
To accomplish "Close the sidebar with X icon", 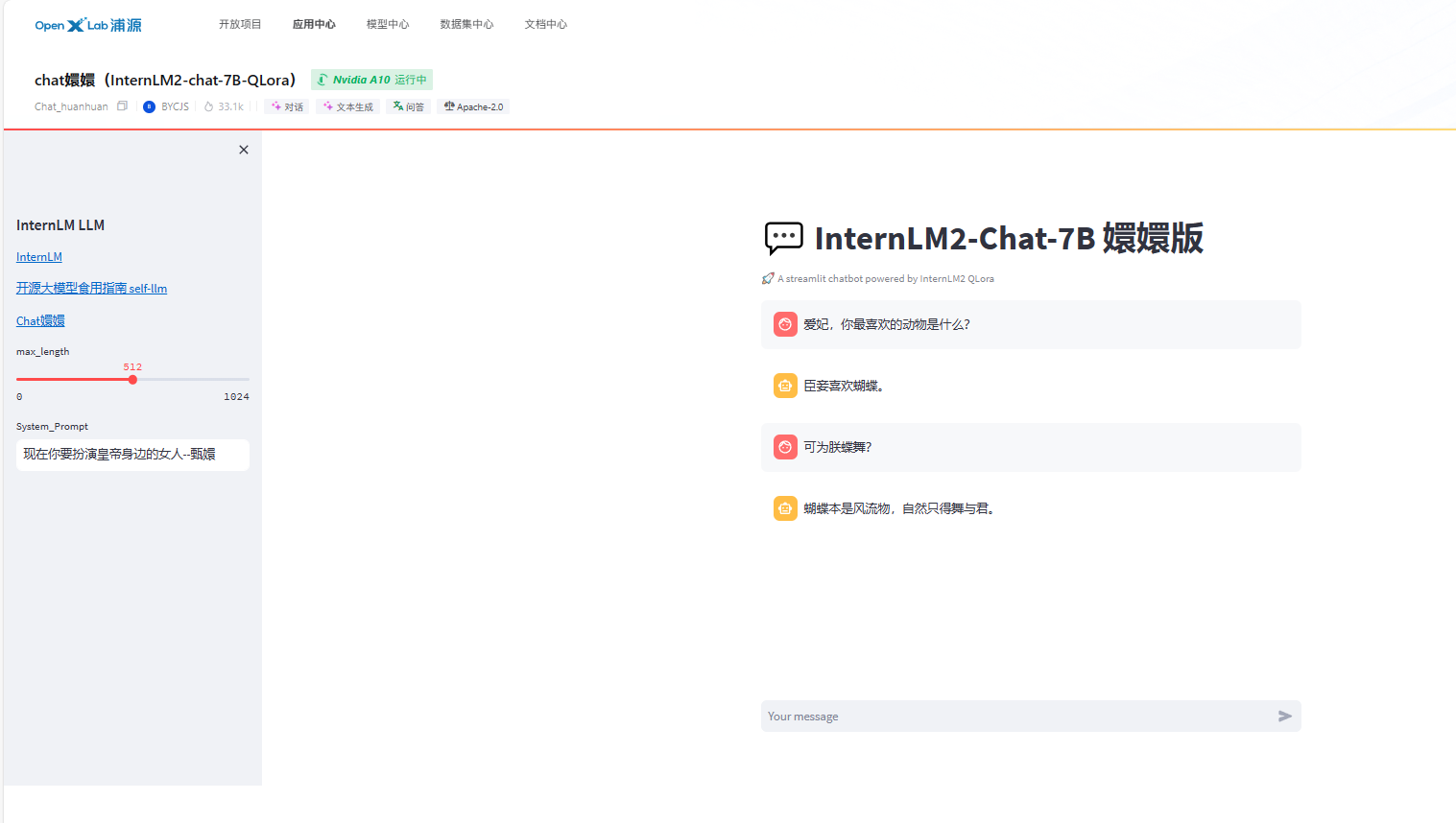I will pos(244,150).
